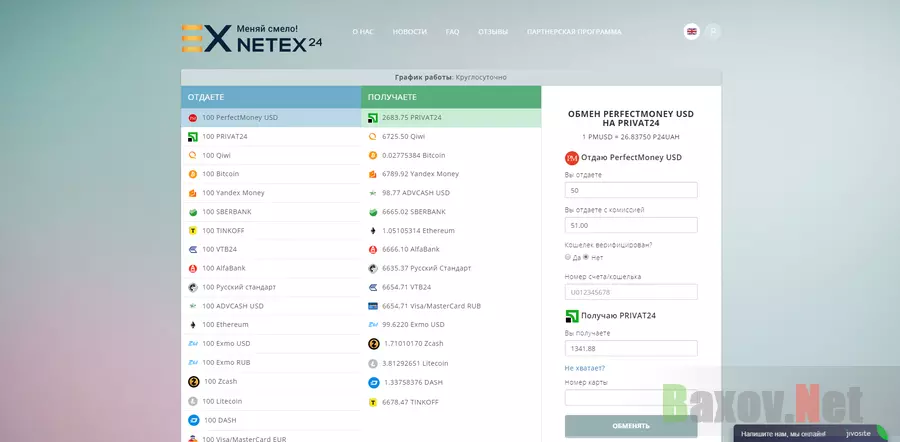Screen dimensions: 900x442
Task: Select '100 Exmo RUB' to give
Action: (271, 362)
